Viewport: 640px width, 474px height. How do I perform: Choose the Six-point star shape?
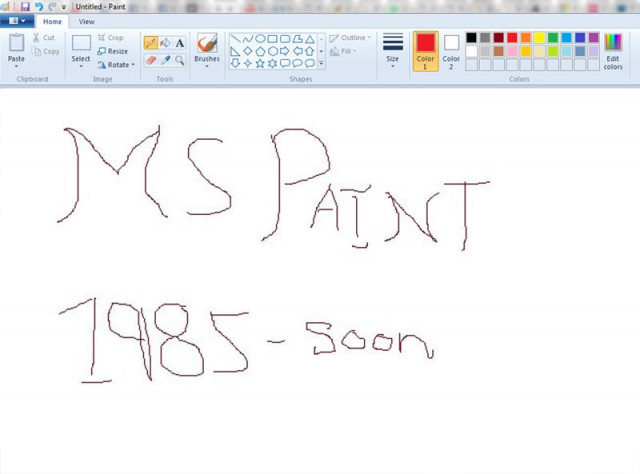pyautogui.click(x=273, y=63)
